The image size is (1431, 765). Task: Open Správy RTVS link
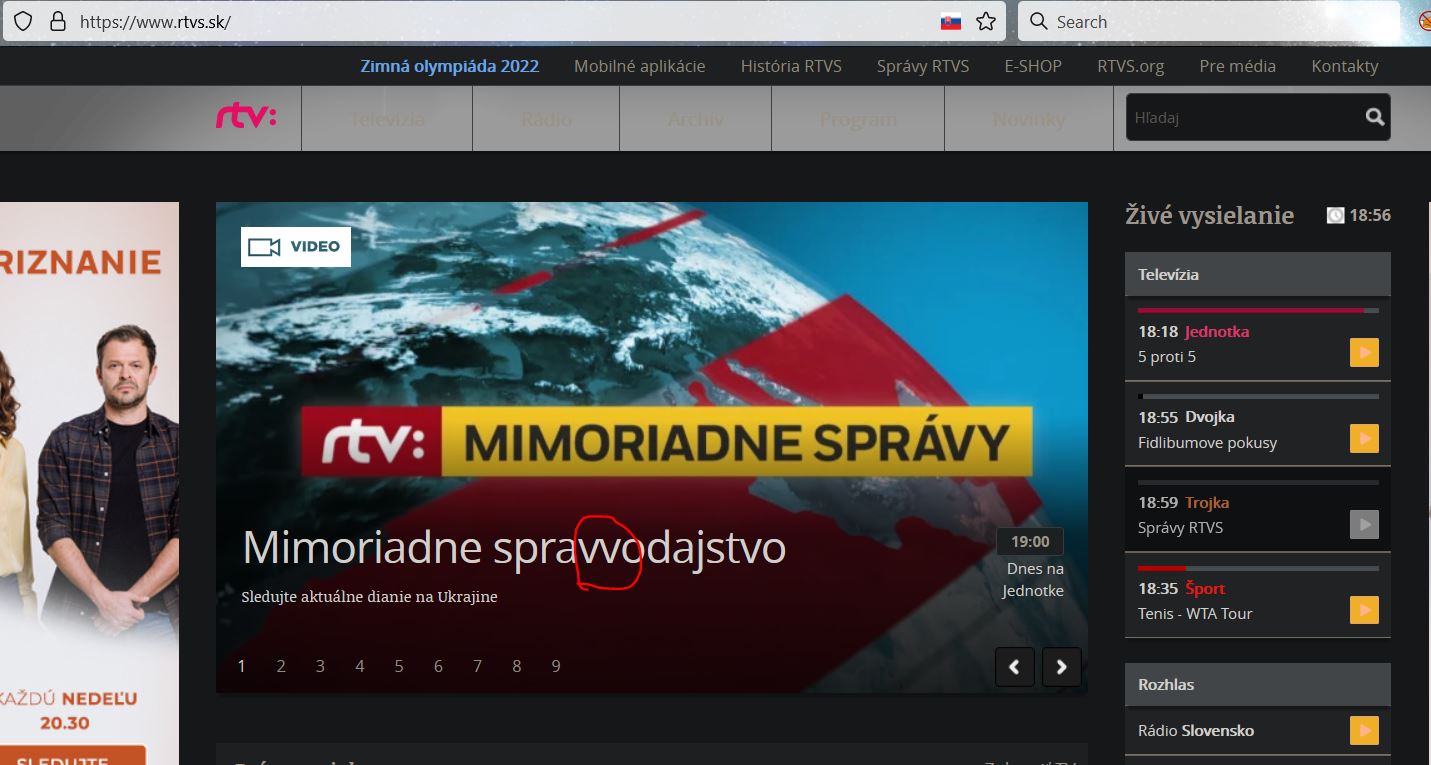pos(923,66)
